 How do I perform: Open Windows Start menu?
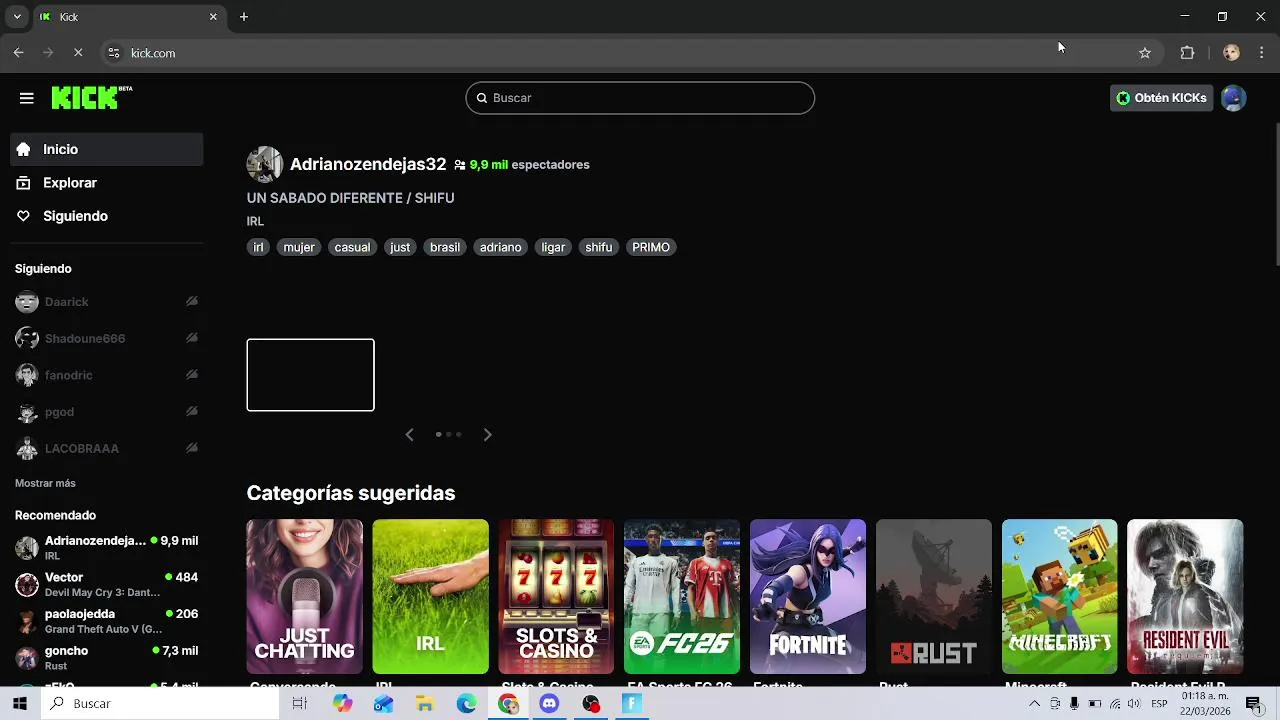pos(20,704)
